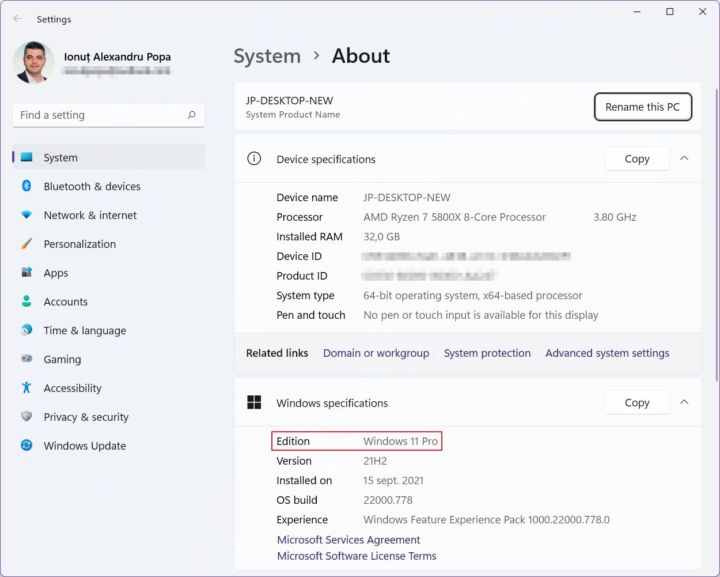Minimize the Settings window
The height and width of the screenshot is (577, 720).
(637, 11)
